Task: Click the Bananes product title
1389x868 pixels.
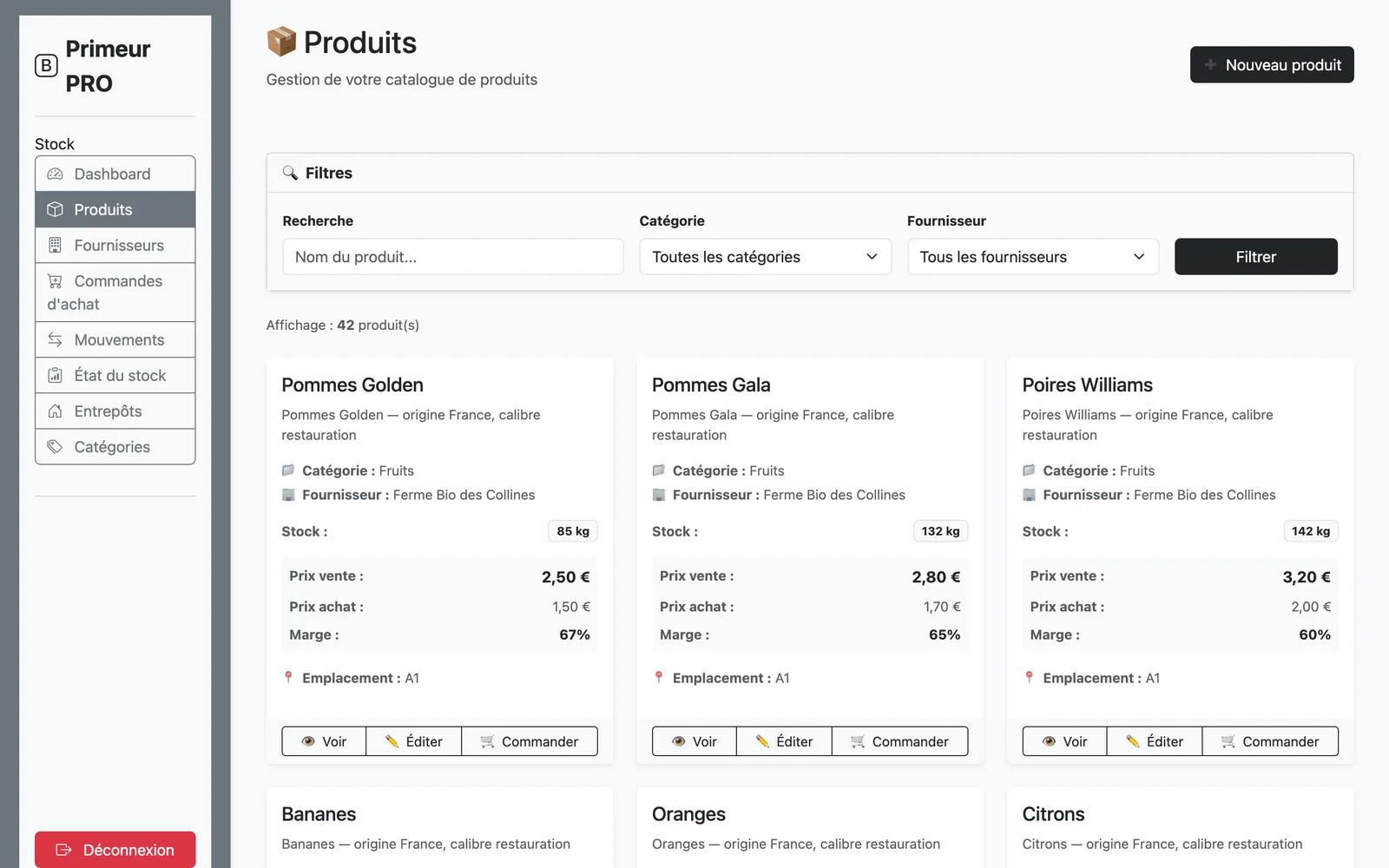Action: tap(319, 814)
